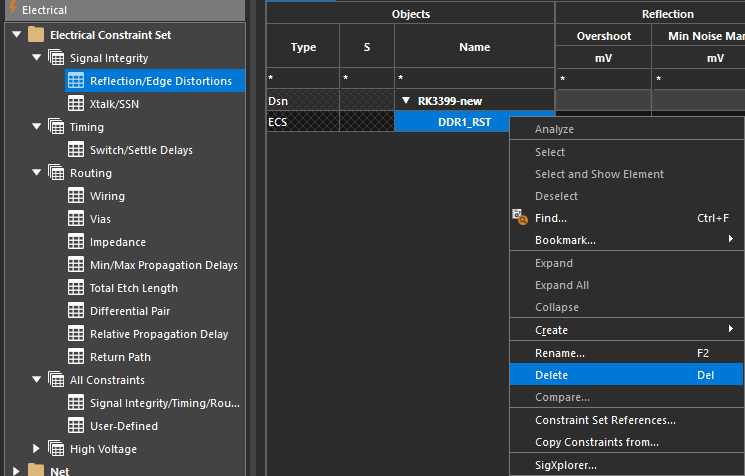Click the Wiring worksheet table icon
This screenshot has height=476, width=745.
[x=76, y=196]
